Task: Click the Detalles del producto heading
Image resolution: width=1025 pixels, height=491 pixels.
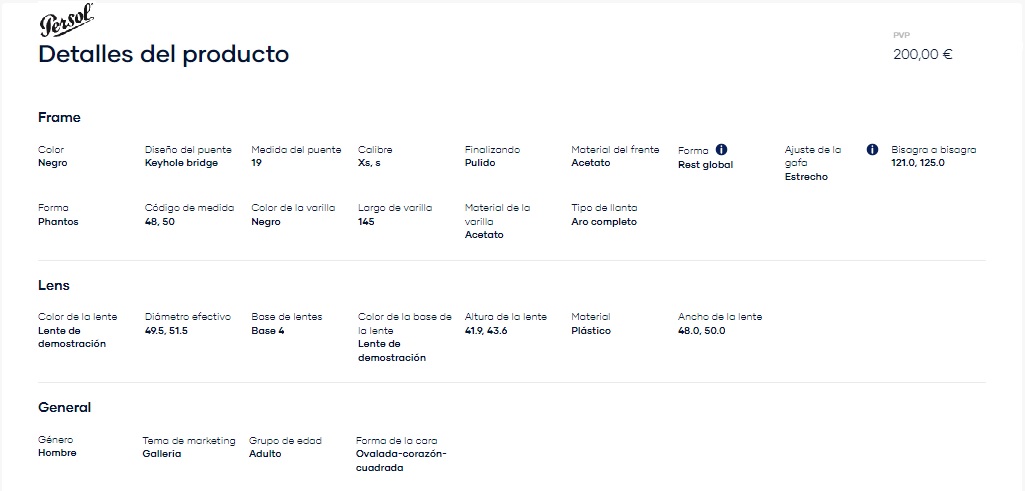Action: point(163,54)
